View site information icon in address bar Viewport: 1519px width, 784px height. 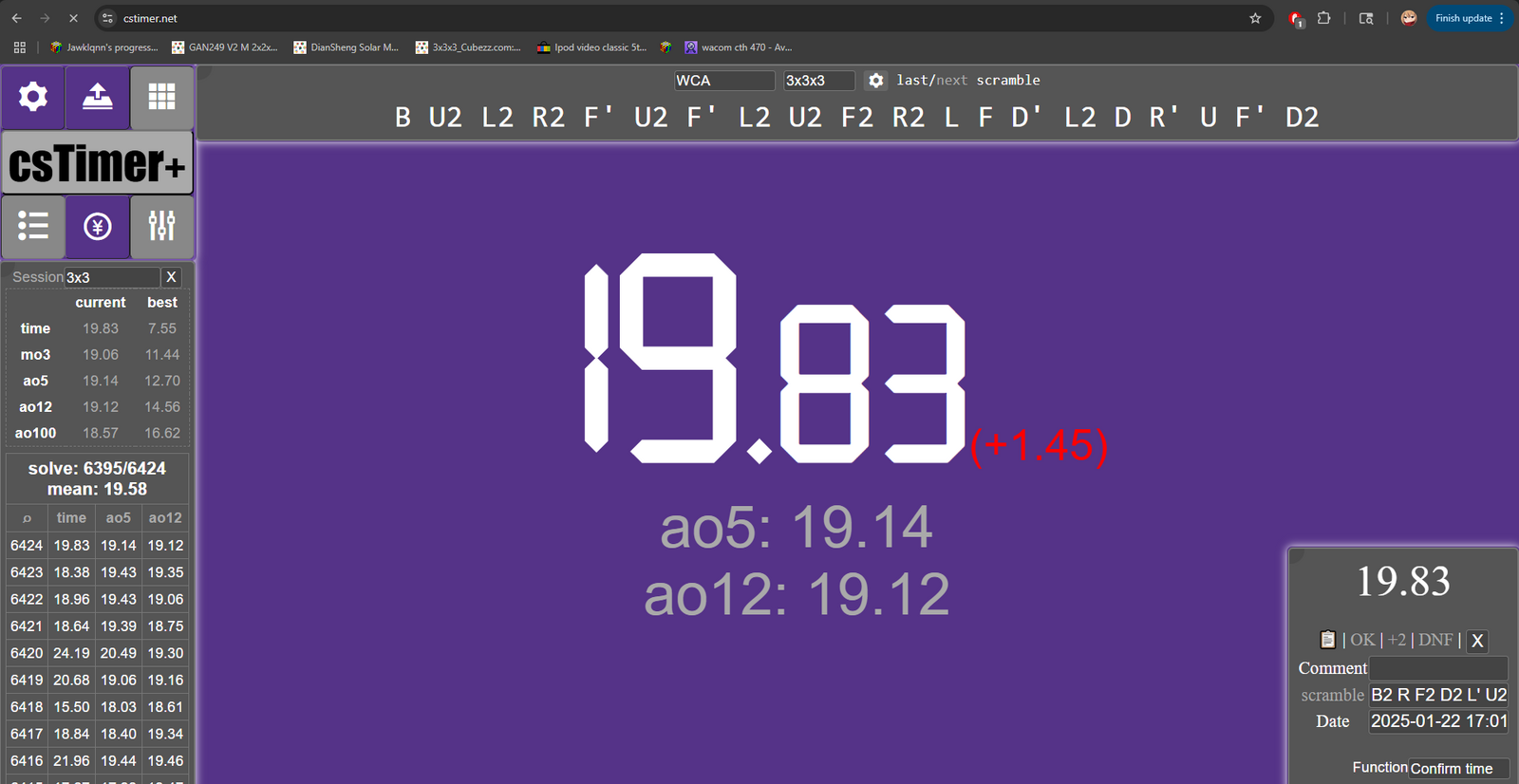click(x=108, y=18)
